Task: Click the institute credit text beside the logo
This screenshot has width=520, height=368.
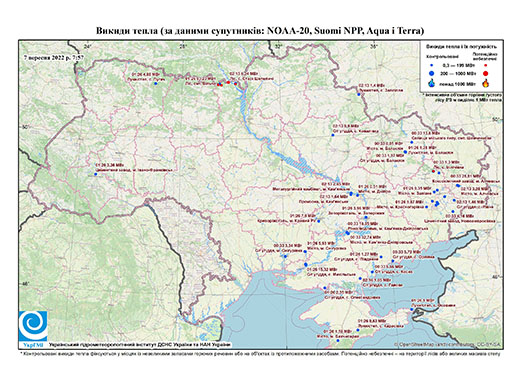Action: (x=139, y=345)
